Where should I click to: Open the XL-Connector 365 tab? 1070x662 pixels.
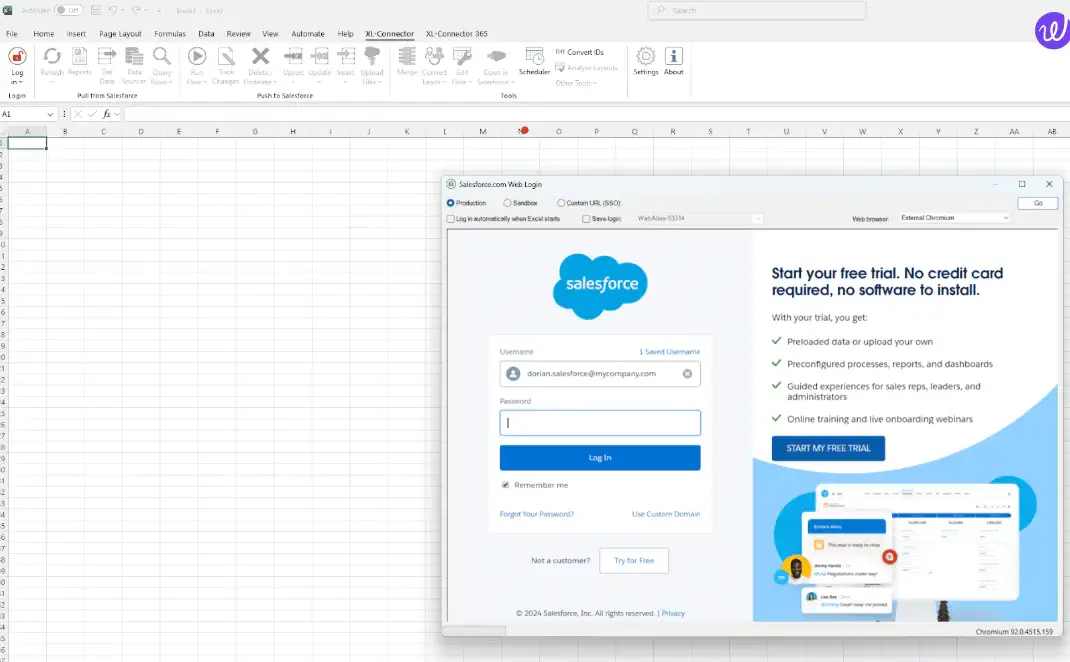click(x=457, y=33)
